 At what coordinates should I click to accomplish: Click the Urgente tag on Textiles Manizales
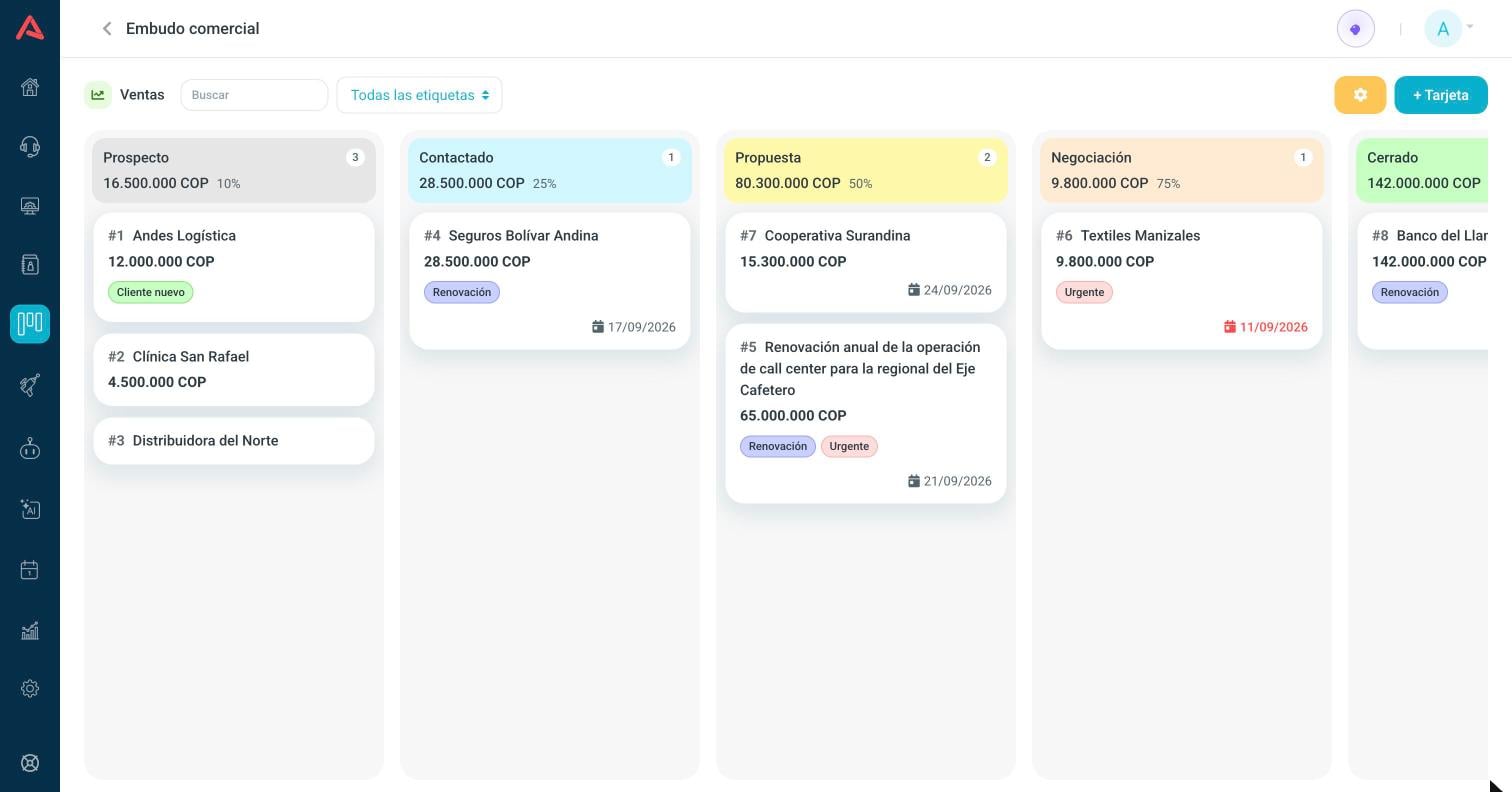pos(1084,292)
